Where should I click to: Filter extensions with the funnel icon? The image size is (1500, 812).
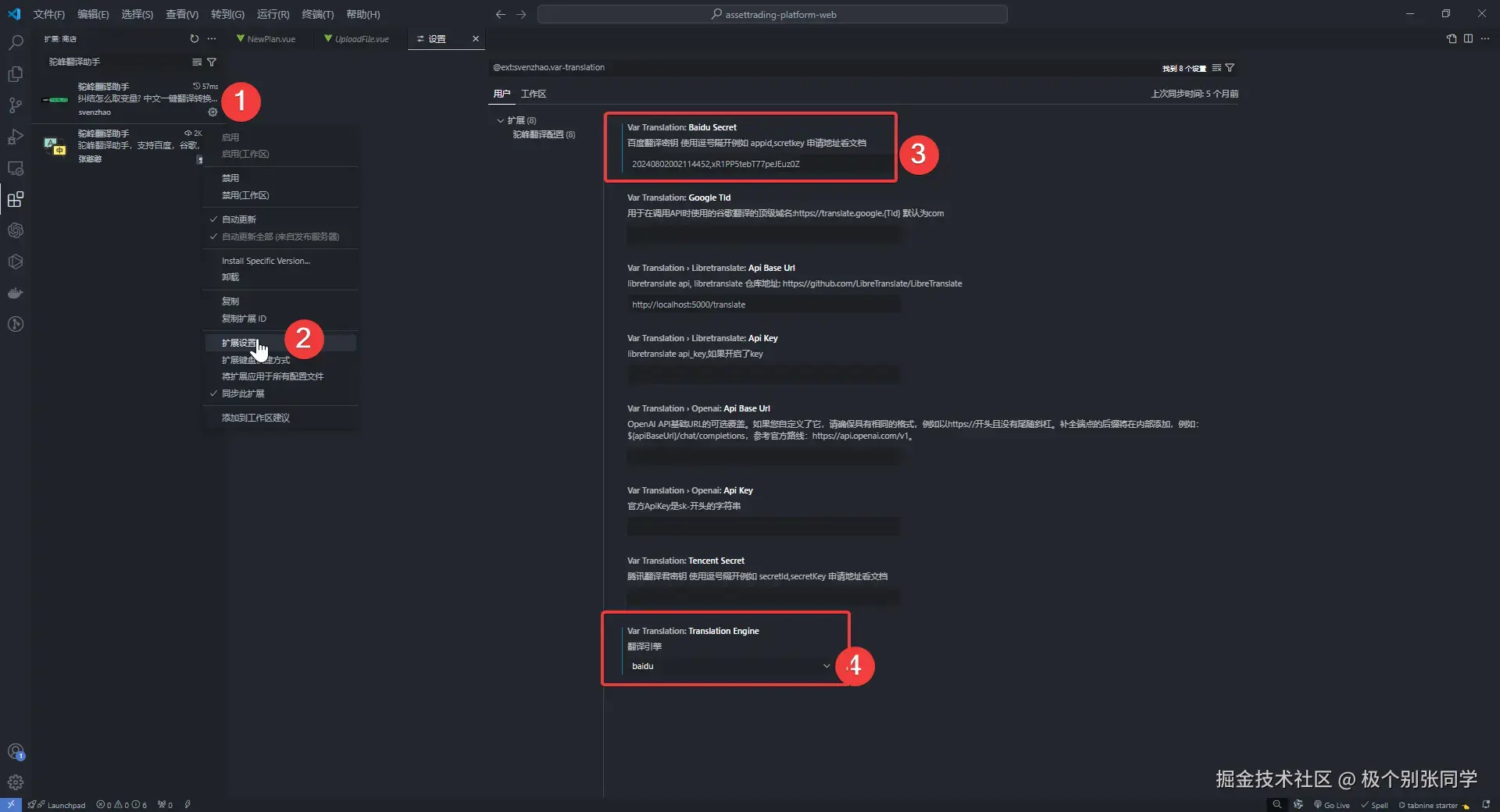[212, 62]
